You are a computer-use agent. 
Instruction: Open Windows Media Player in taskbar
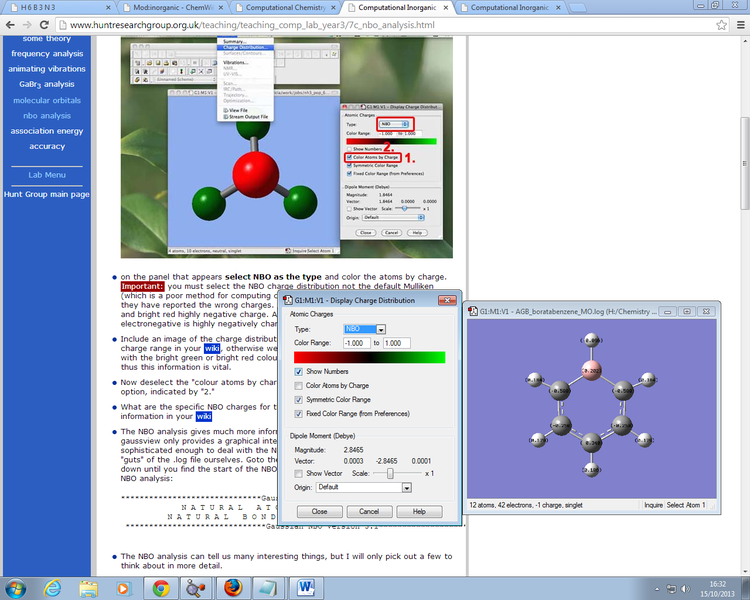coord(123,588)
